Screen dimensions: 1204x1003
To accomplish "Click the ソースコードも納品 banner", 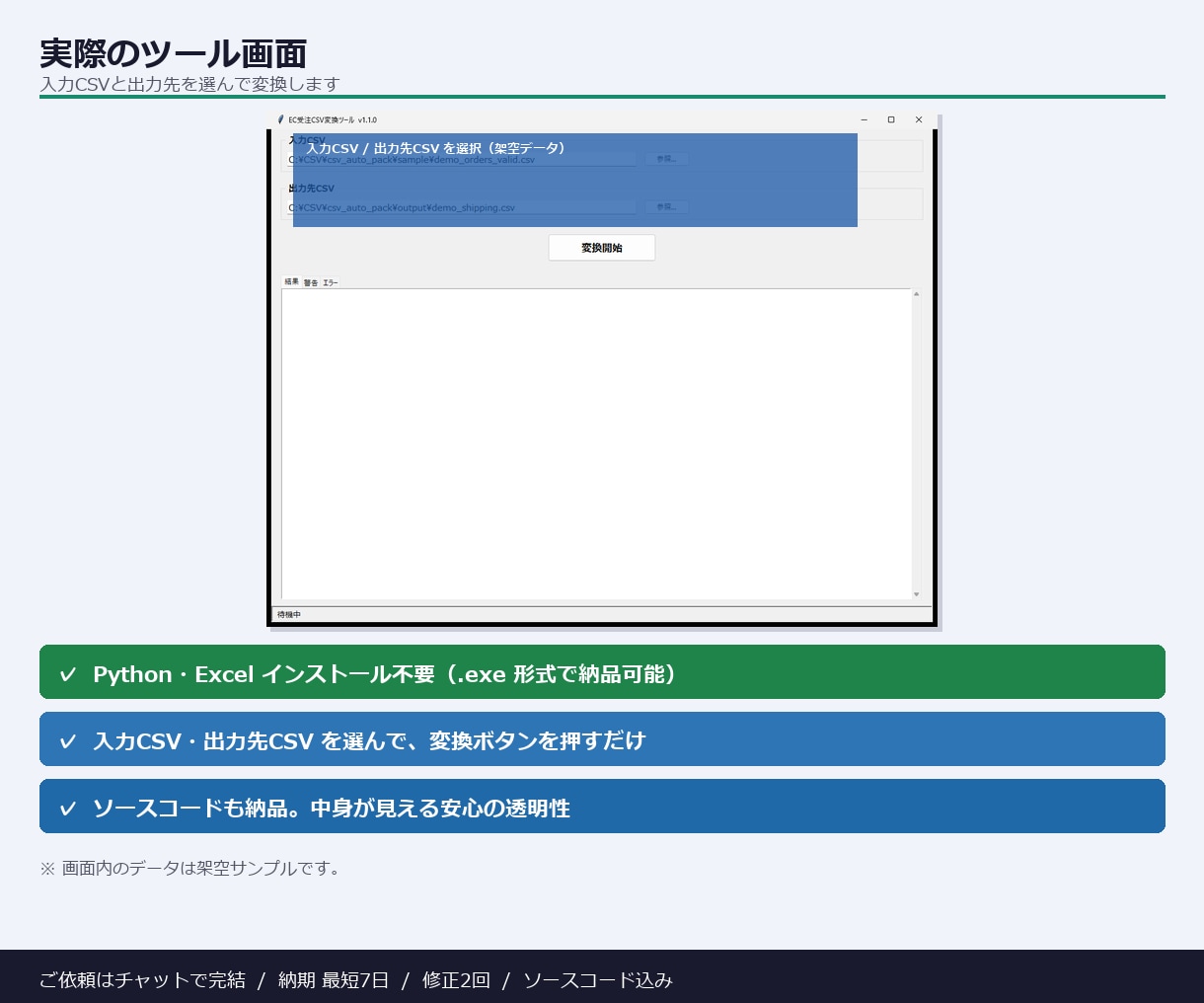I will tap(602, 807).
